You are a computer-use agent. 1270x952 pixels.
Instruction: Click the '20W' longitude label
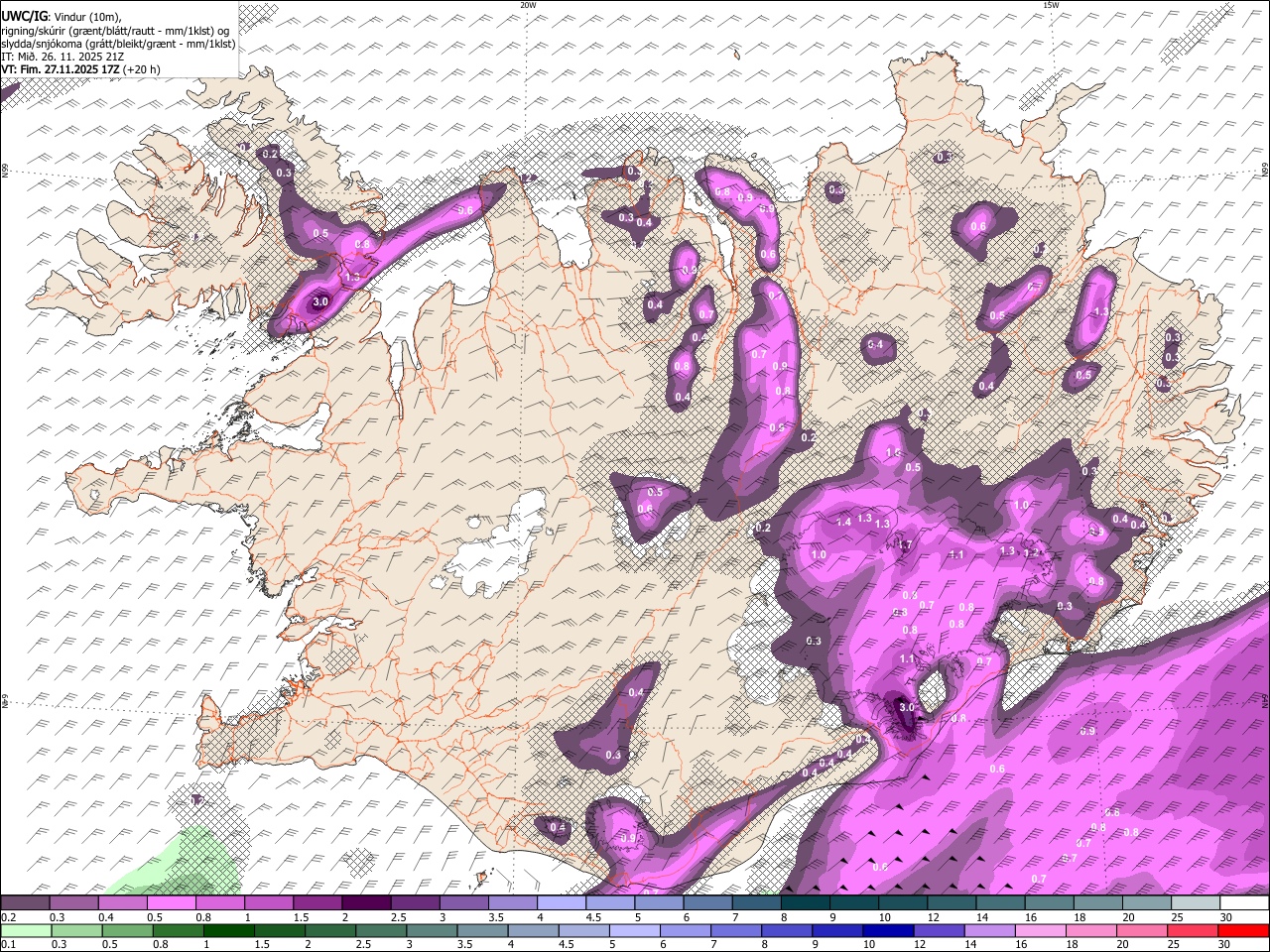(527, 5)
